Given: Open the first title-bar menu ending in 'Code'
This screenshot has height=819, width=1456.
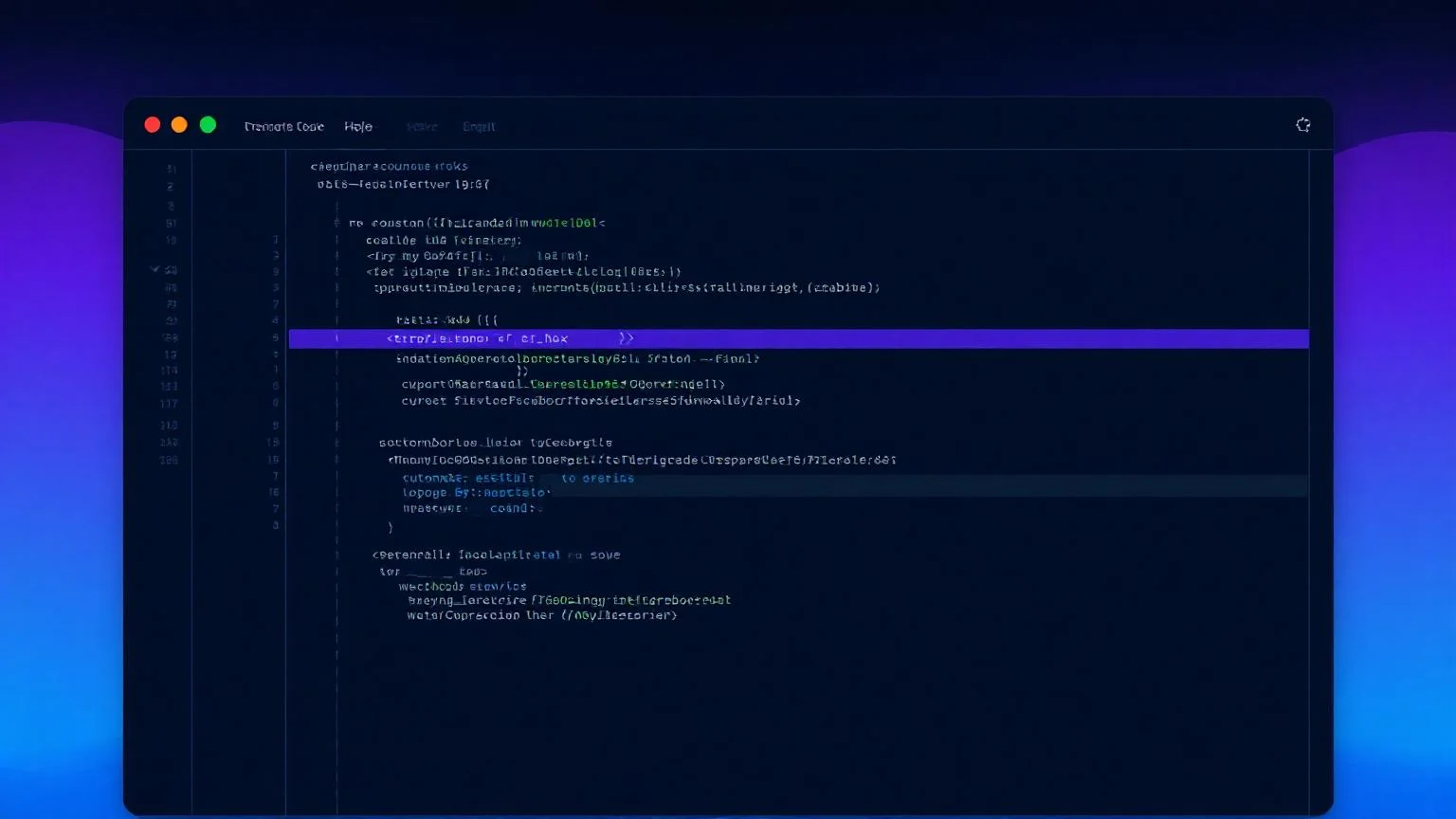Looking at the screenshot, I should (284, 126).
